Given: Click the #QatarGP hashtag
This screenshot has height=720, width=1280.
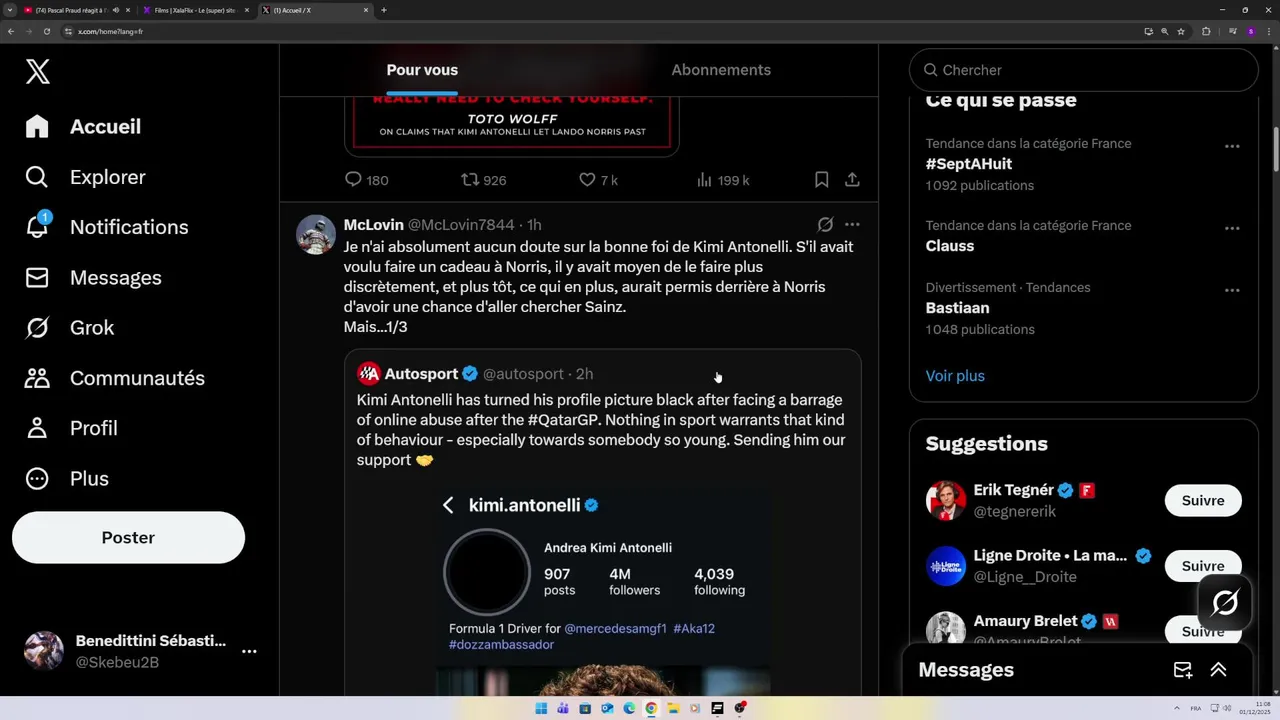Looking at the screenshot, I should (x=564, y=420).
